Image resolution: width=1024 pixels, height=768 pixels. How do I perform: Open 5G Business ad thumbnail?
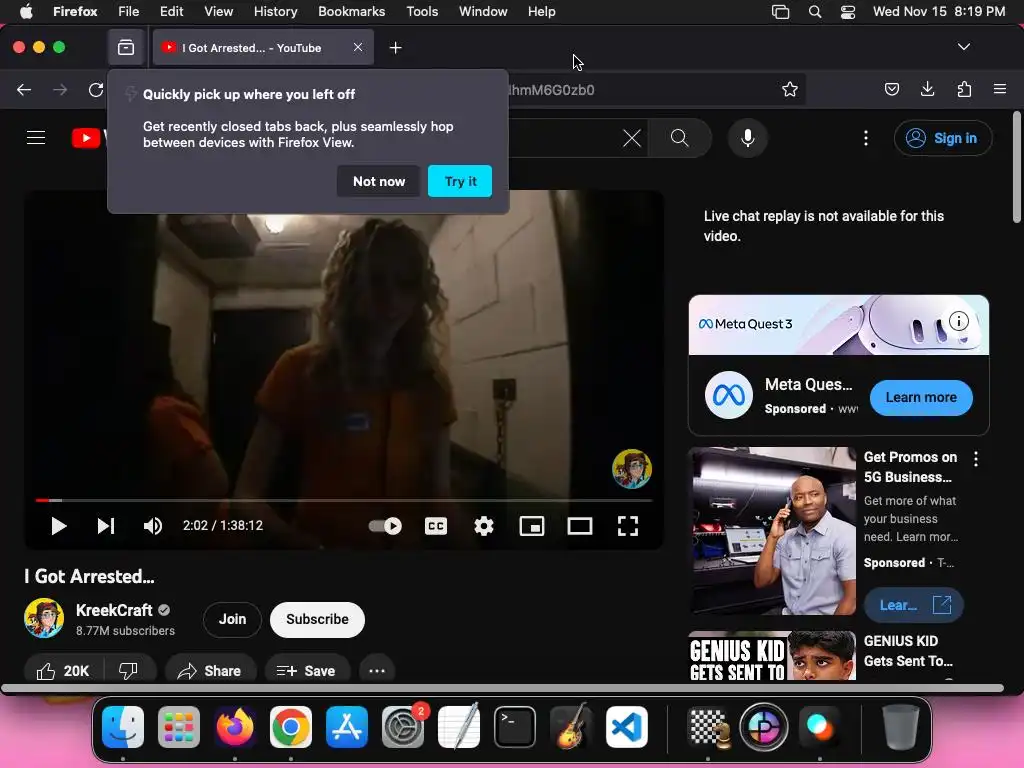[773, 530]
